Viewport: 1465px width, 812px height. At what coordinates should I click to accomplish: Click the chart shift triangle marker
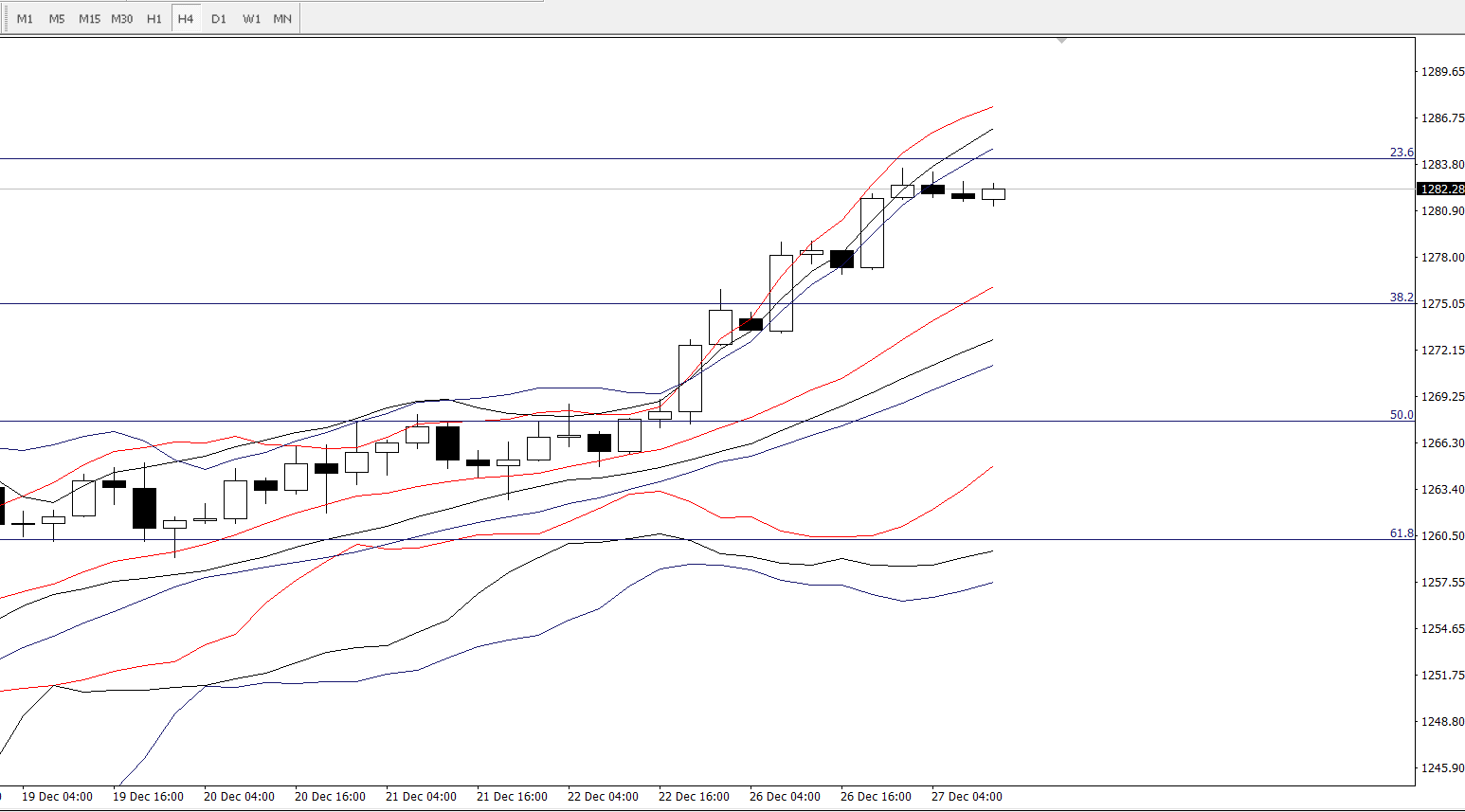click(1061, 41)
